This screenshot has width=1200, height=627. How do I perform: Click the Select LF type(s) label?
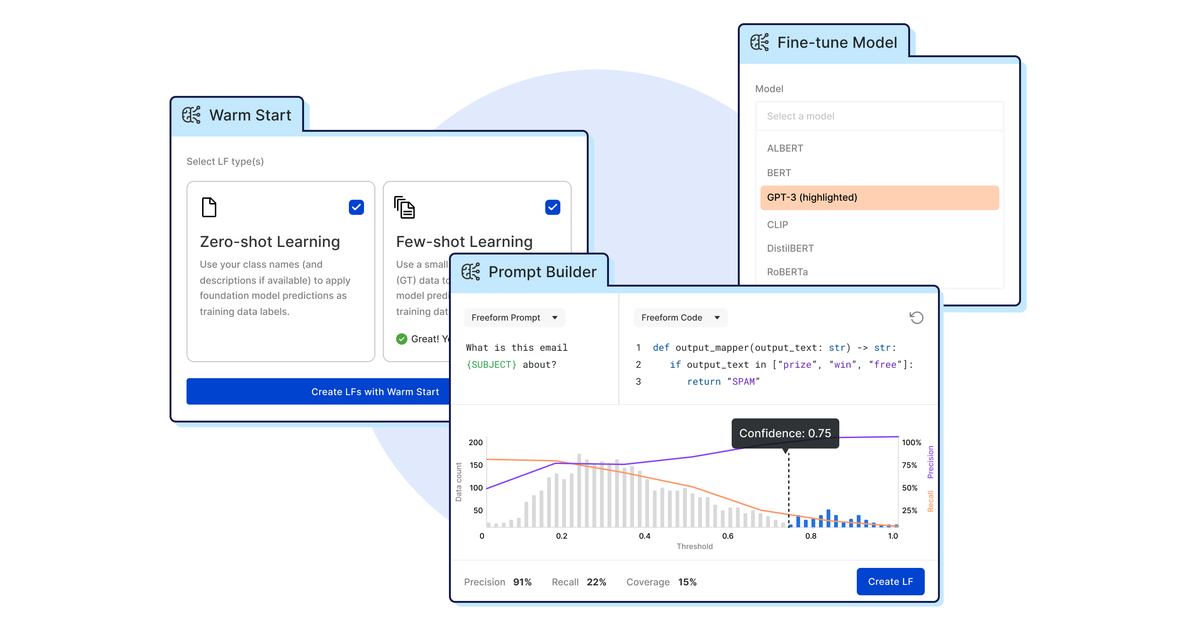[225, 162]
